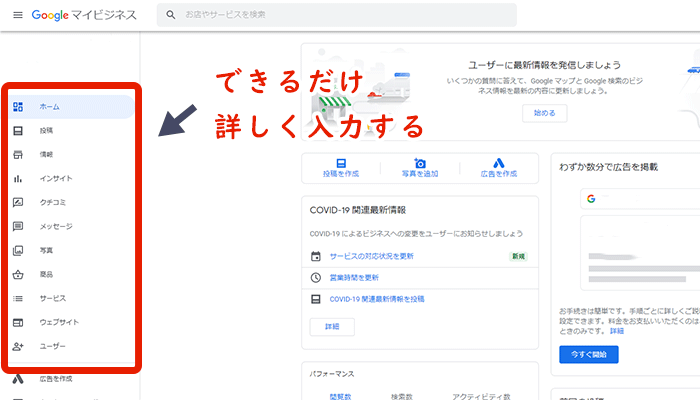Click the ユーザー add person icon
Viewport: 700px width, 400px height.
(18, 346)
